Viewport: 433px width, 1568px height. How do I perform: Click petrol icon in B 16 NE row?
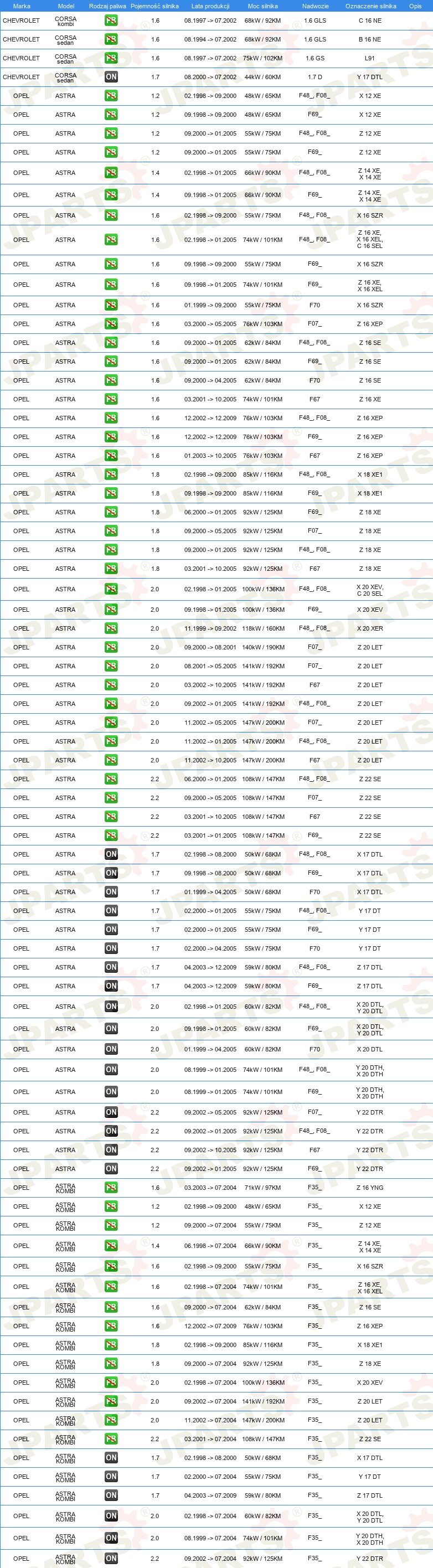[x=111, y=39]
